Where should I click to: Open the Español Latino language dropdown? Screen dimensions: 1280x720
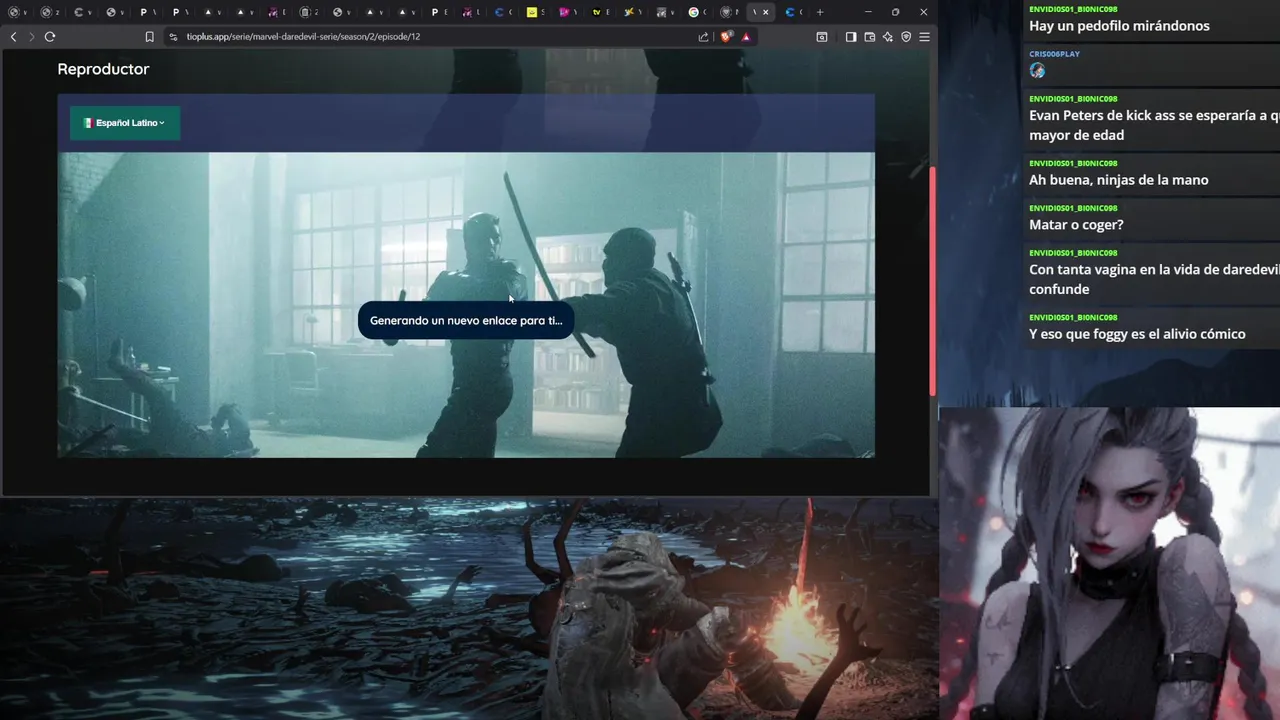[125, 123]
